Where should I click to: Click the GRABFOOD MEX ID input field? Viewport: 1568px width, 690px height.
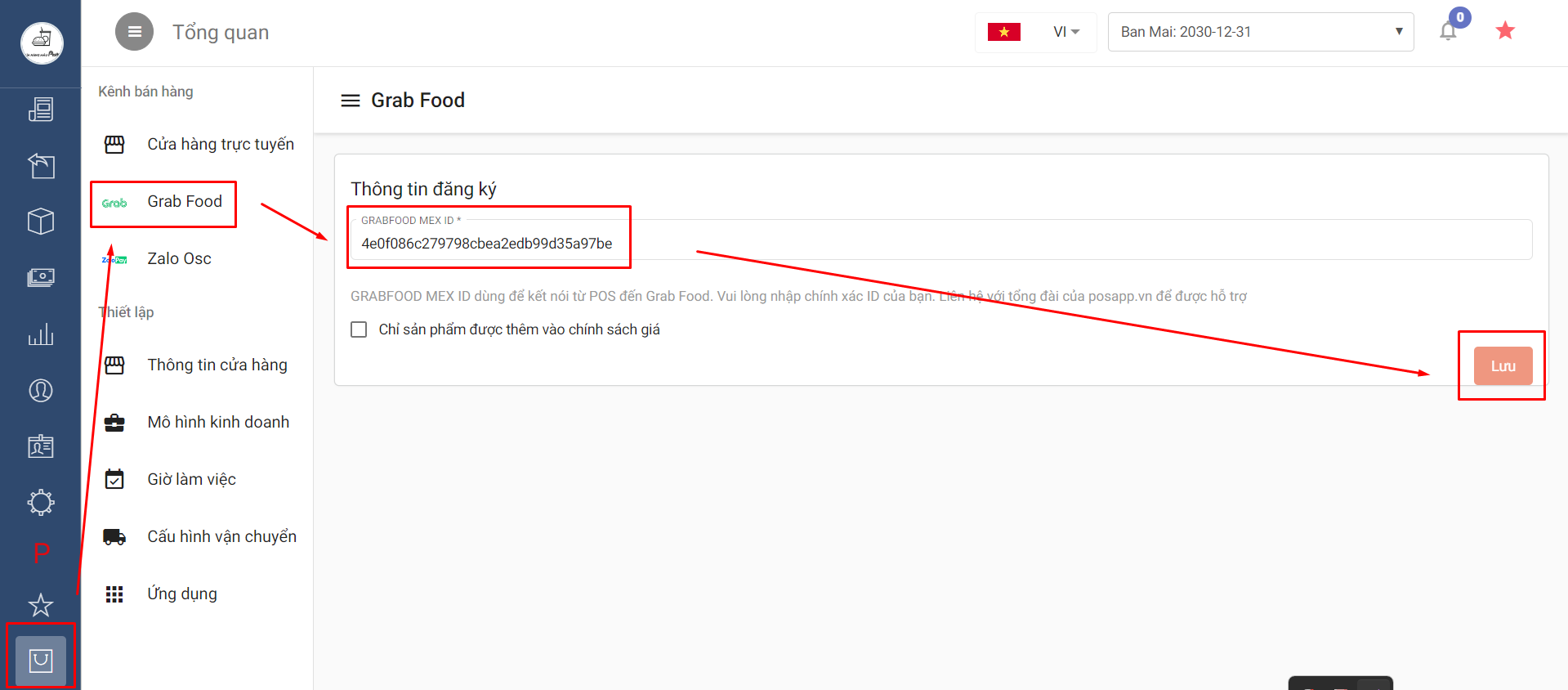[940, 244]
